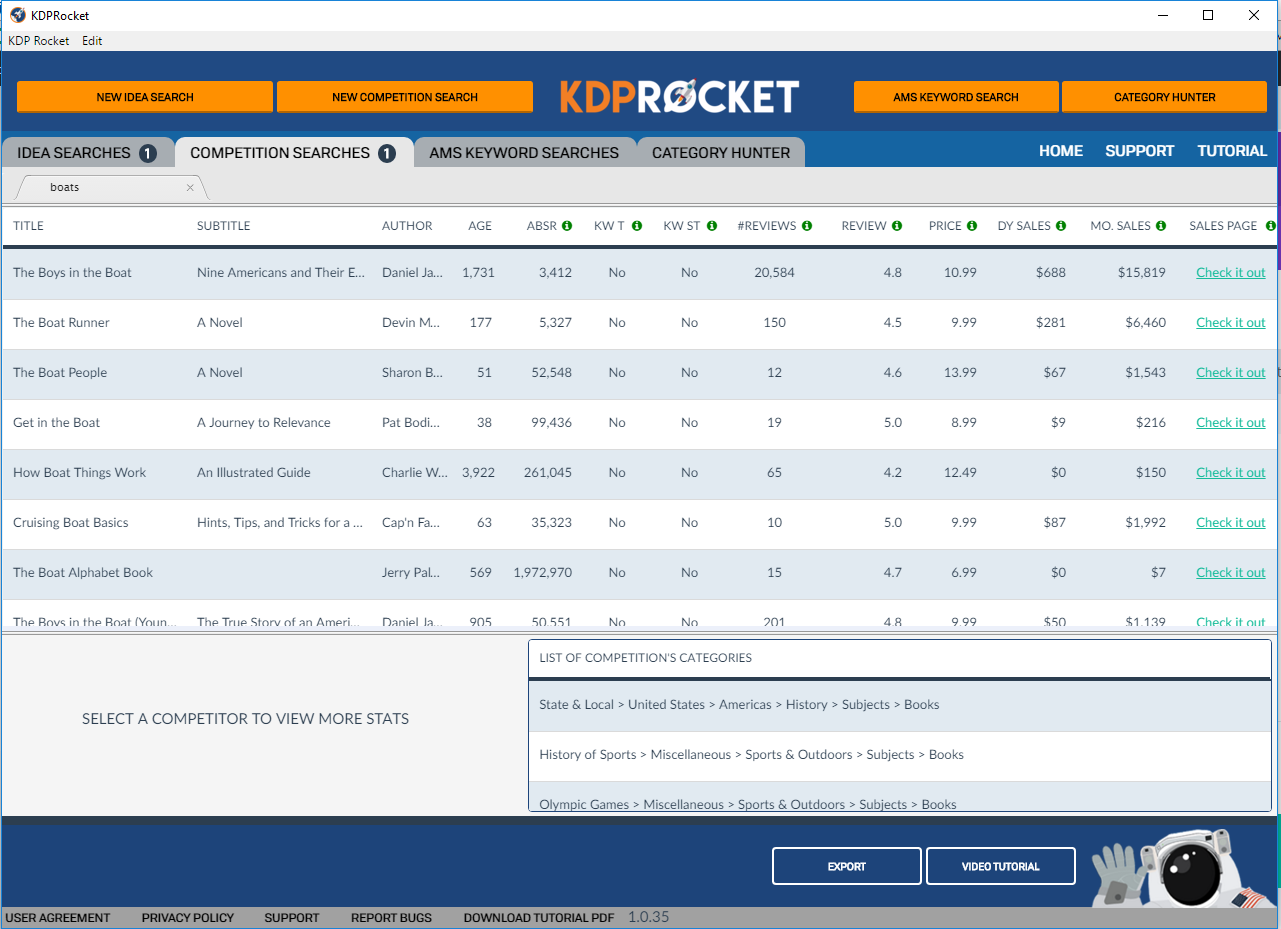The width and height of the screenshot is (1281, 929).
Task: Click author Charlie W... cell
Action: coord(415,473)
